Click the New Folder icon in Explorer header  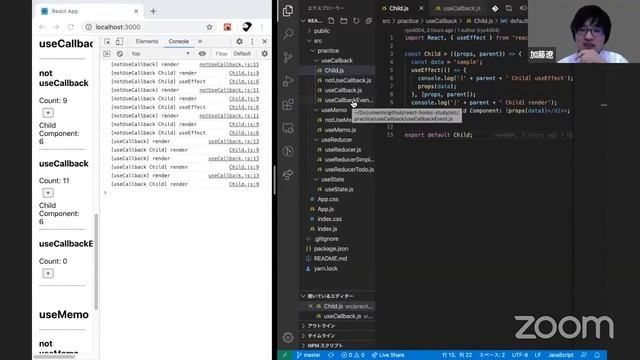click(x=344, y=20)
